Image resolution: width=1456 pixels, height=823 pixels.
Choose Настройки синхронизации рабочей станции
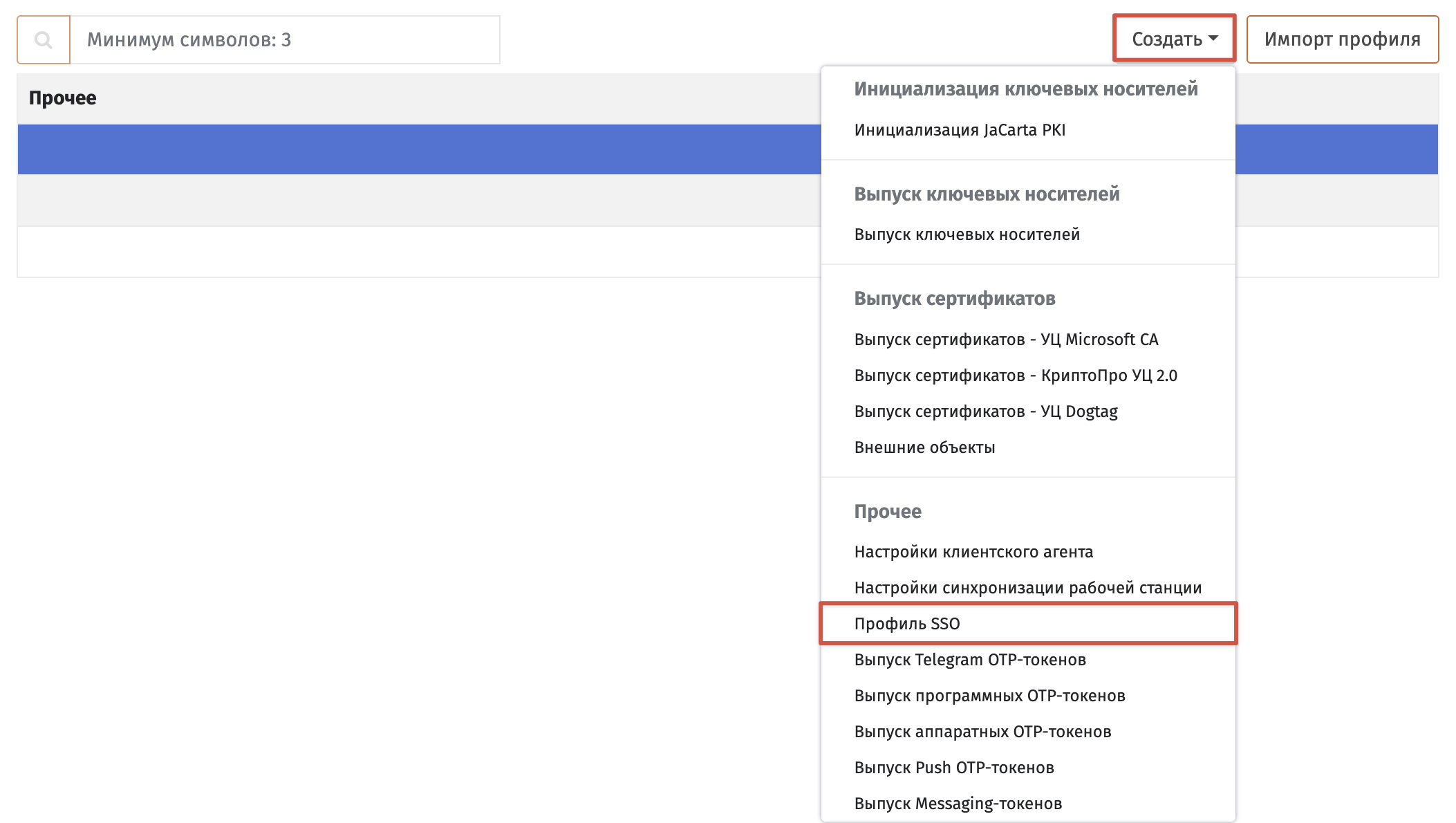[x=1028, y=588]
